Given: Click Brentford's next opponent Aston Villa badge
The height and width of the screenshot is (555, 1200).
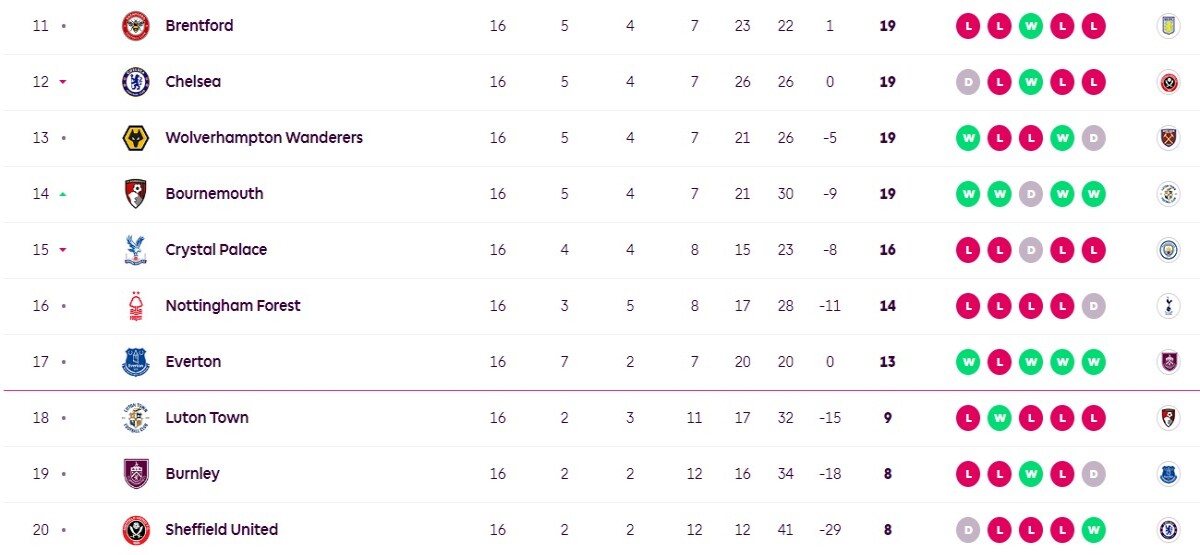Looking at the screenshot, I should coord(1167,26).
